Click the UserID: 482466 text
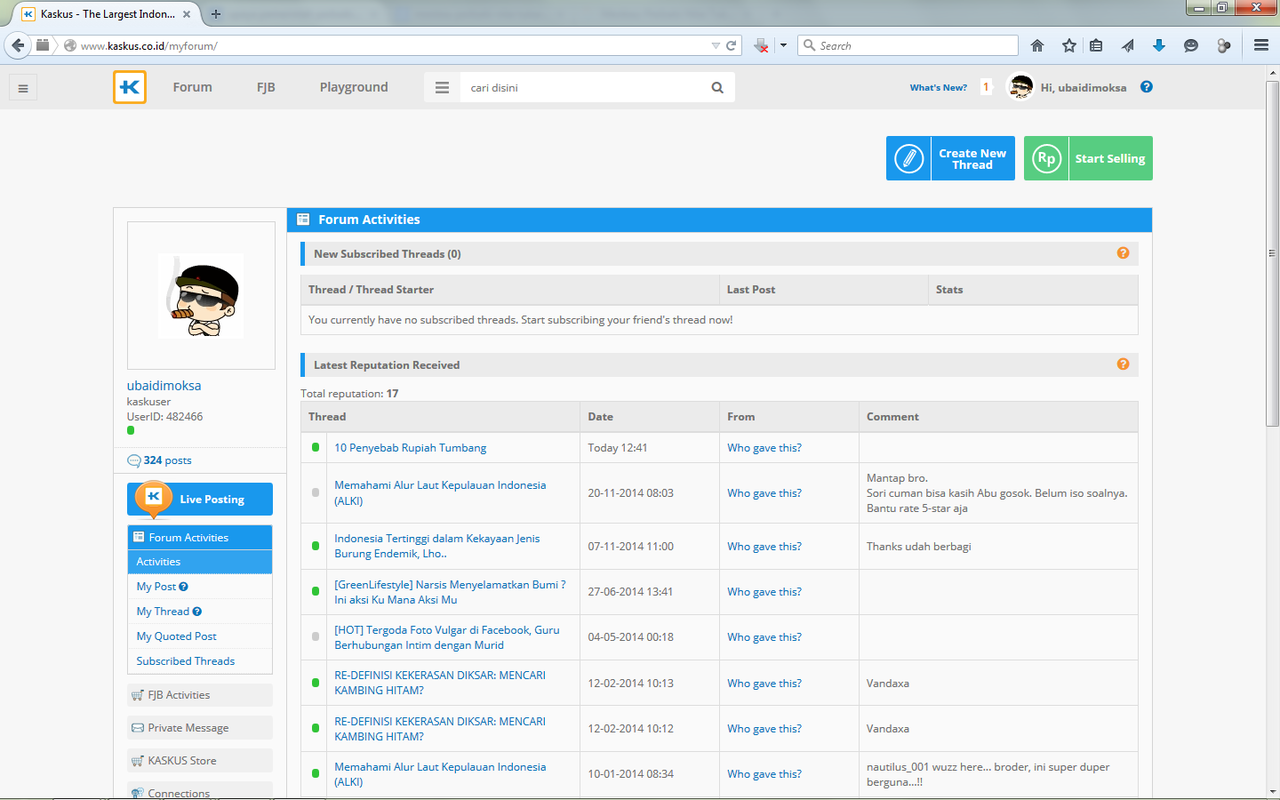Image resolution: width=1280 pixels, height=800 pixels. [165, 417]
